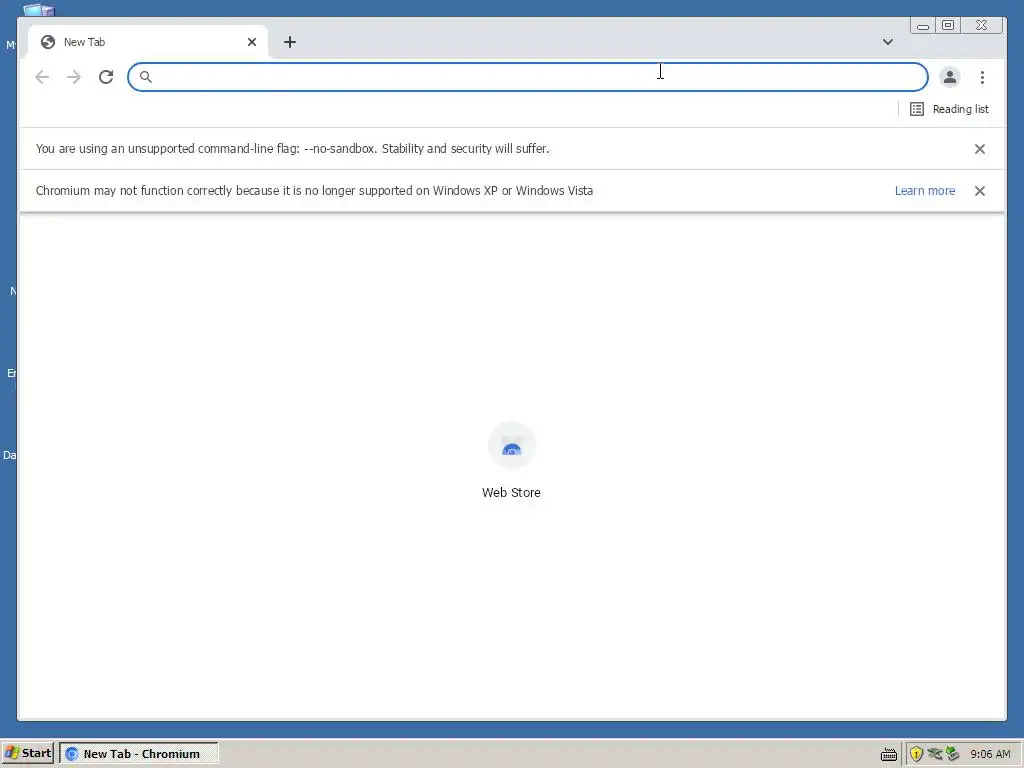
Task: Dismiss the no-sandbox warning bar
Action: pos(980,149)
